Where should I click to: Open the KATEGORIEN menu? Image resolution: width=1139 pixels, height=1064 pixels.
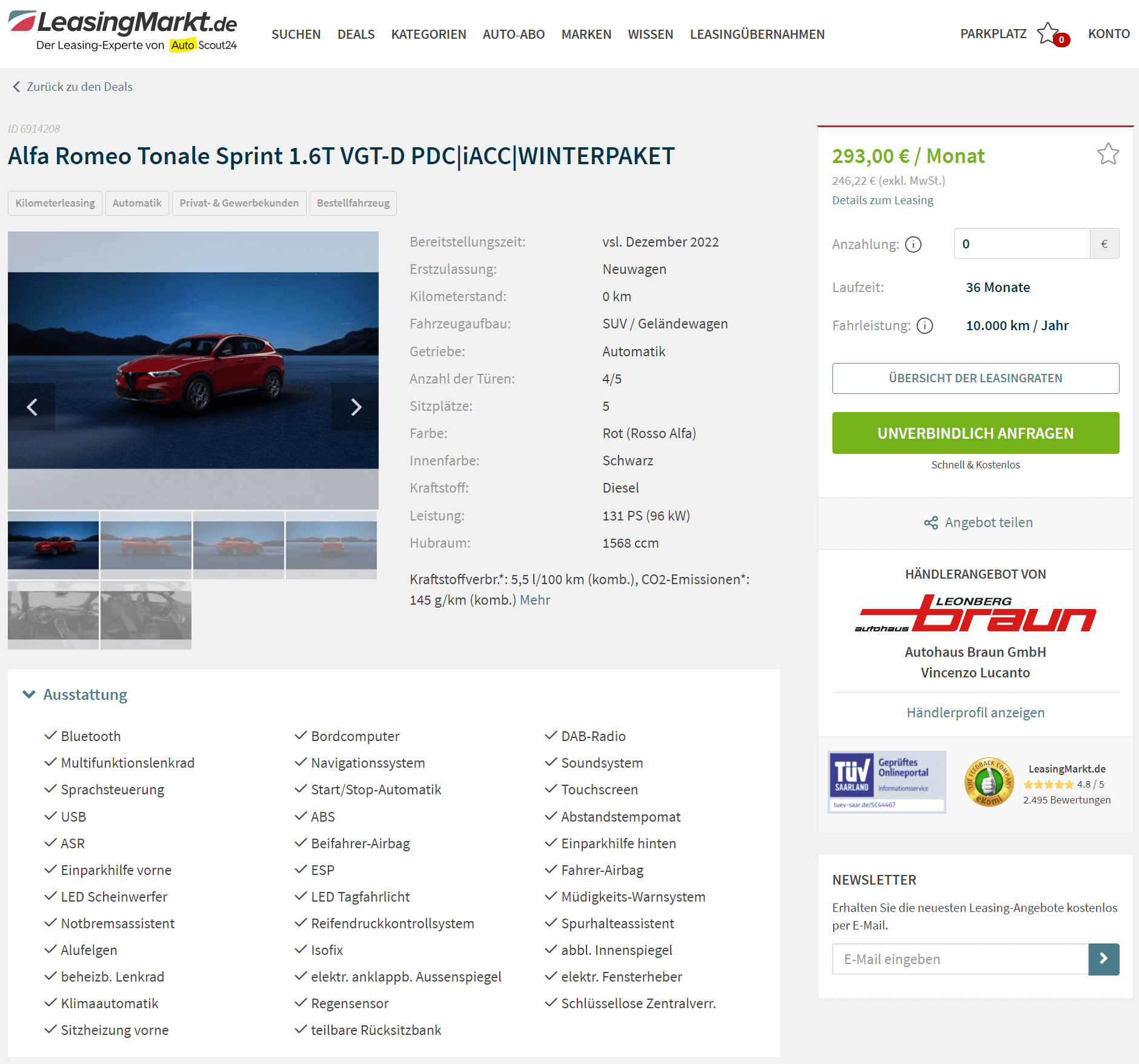(429, 34)
